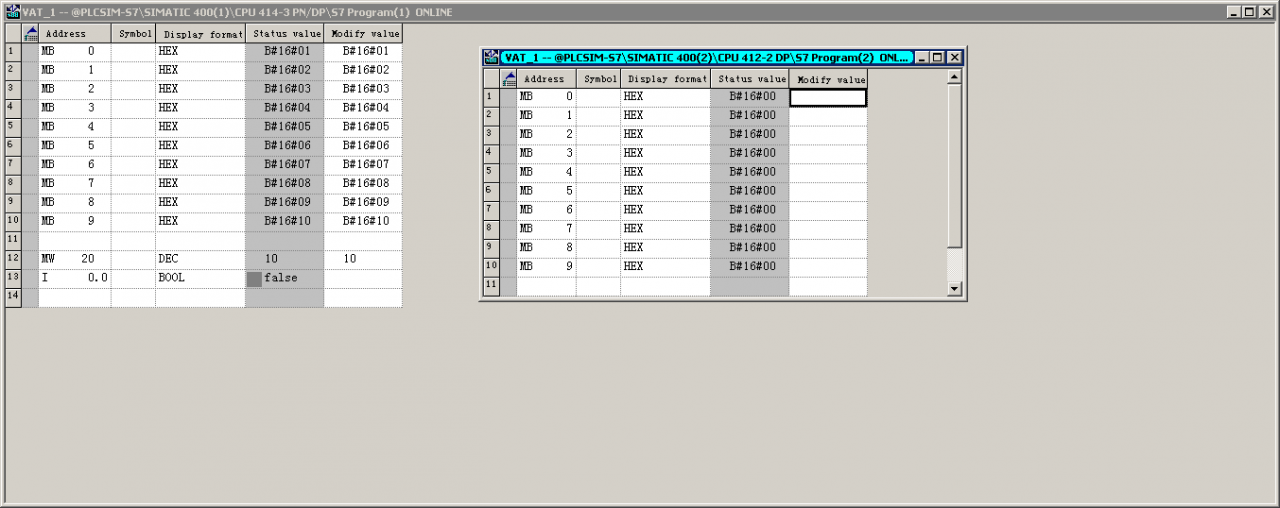Click vertical scrollbar thumb in CPU 412-2 window
1280x508 pixels.
[x=954, y=166]
